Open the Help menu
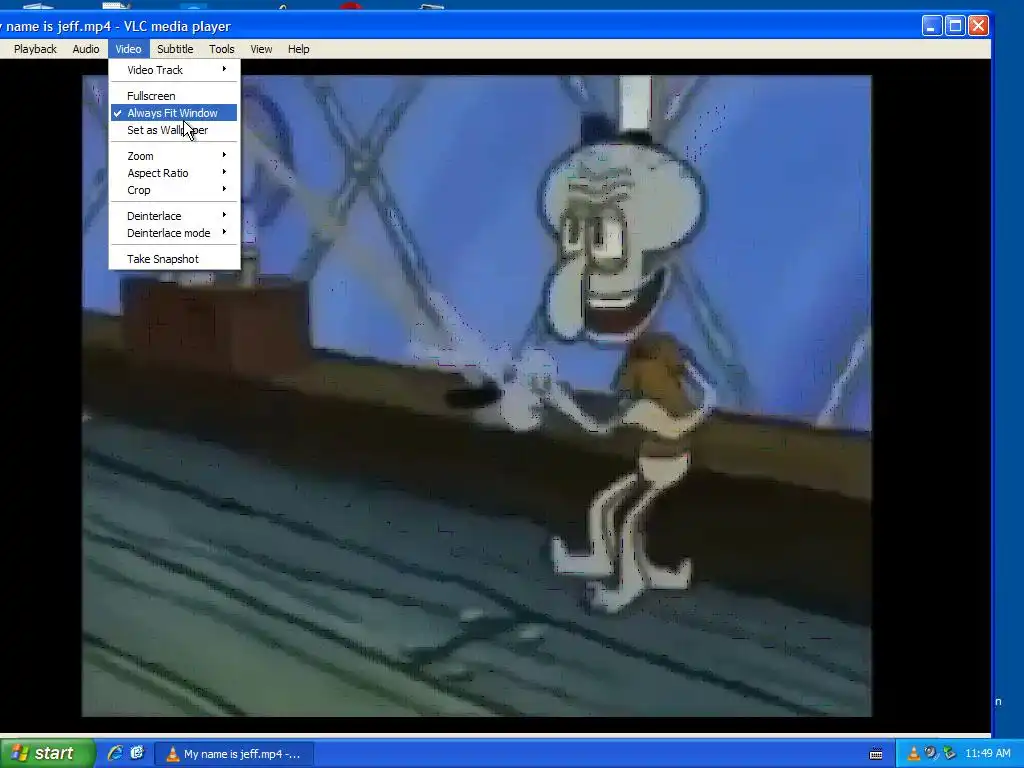 [x=298, y=49]
